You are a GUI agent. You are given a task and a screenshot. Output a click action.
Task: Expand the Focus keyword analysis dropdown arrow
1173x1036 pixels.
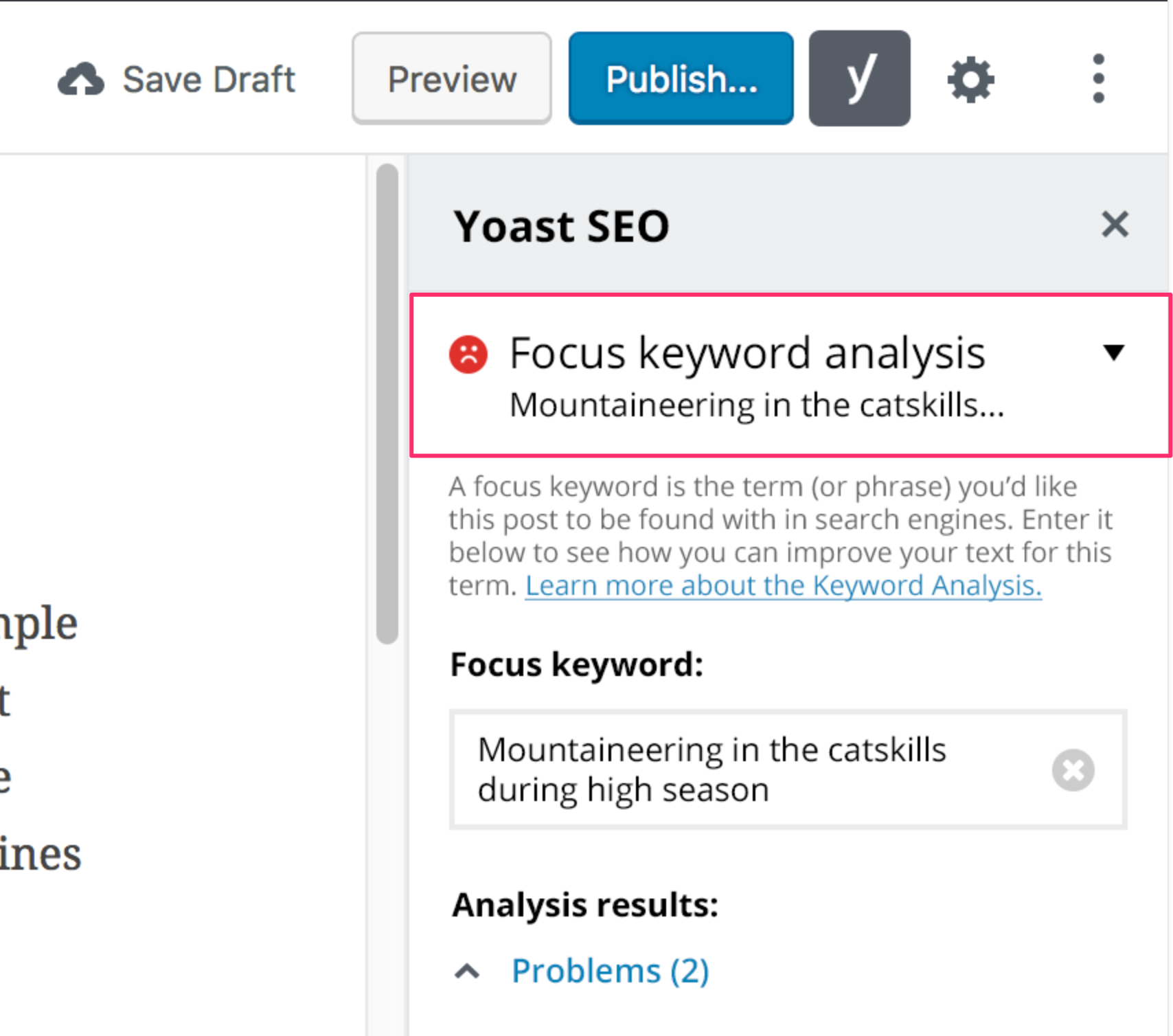pos(1114,352)
